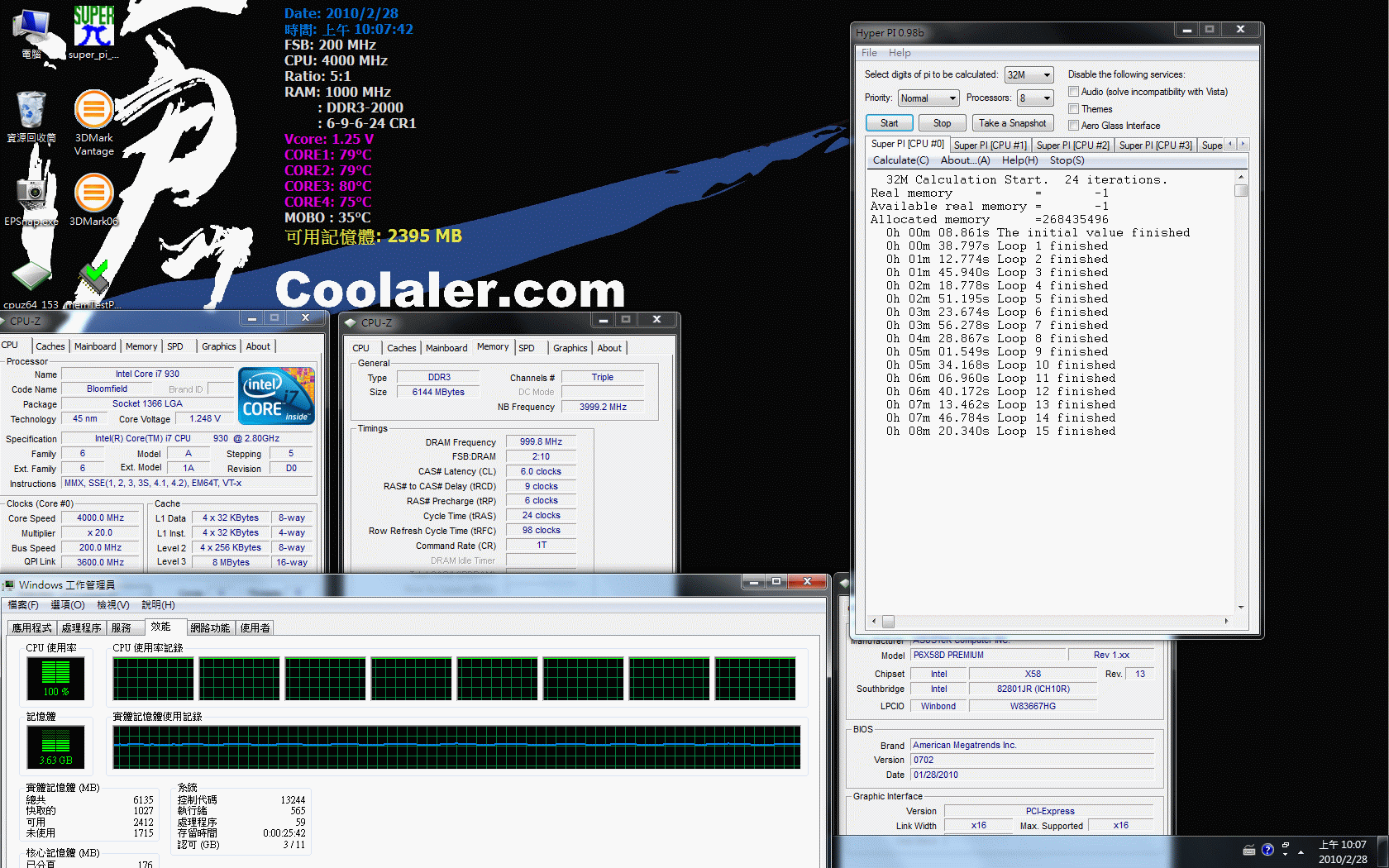Open About tab in left CPU-Z window
The width and height of the screenshot is (1389, 868).
click(258, 346)
